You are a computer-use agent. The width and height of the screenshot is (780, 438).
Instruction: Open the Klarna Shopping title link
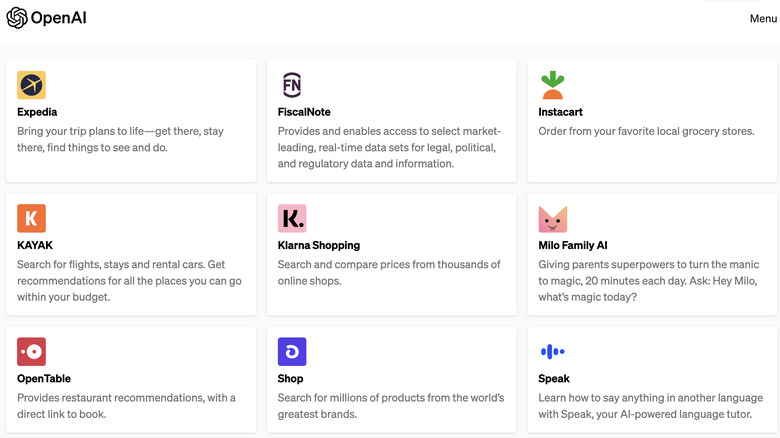[x=319, y=245]
